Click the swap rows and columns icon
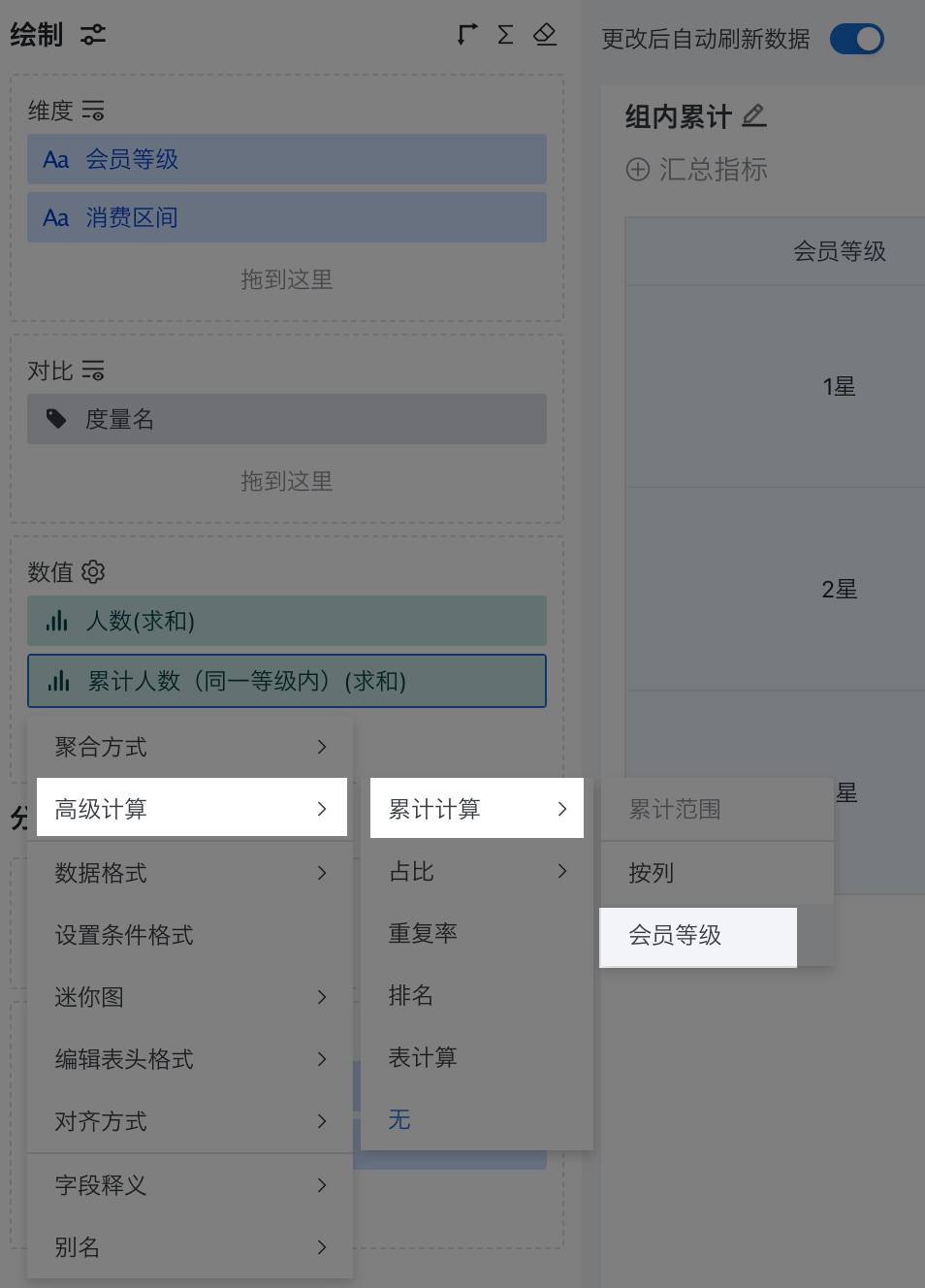The width and height of the screenshot is (925, 1288). click(x=467, y=35)
